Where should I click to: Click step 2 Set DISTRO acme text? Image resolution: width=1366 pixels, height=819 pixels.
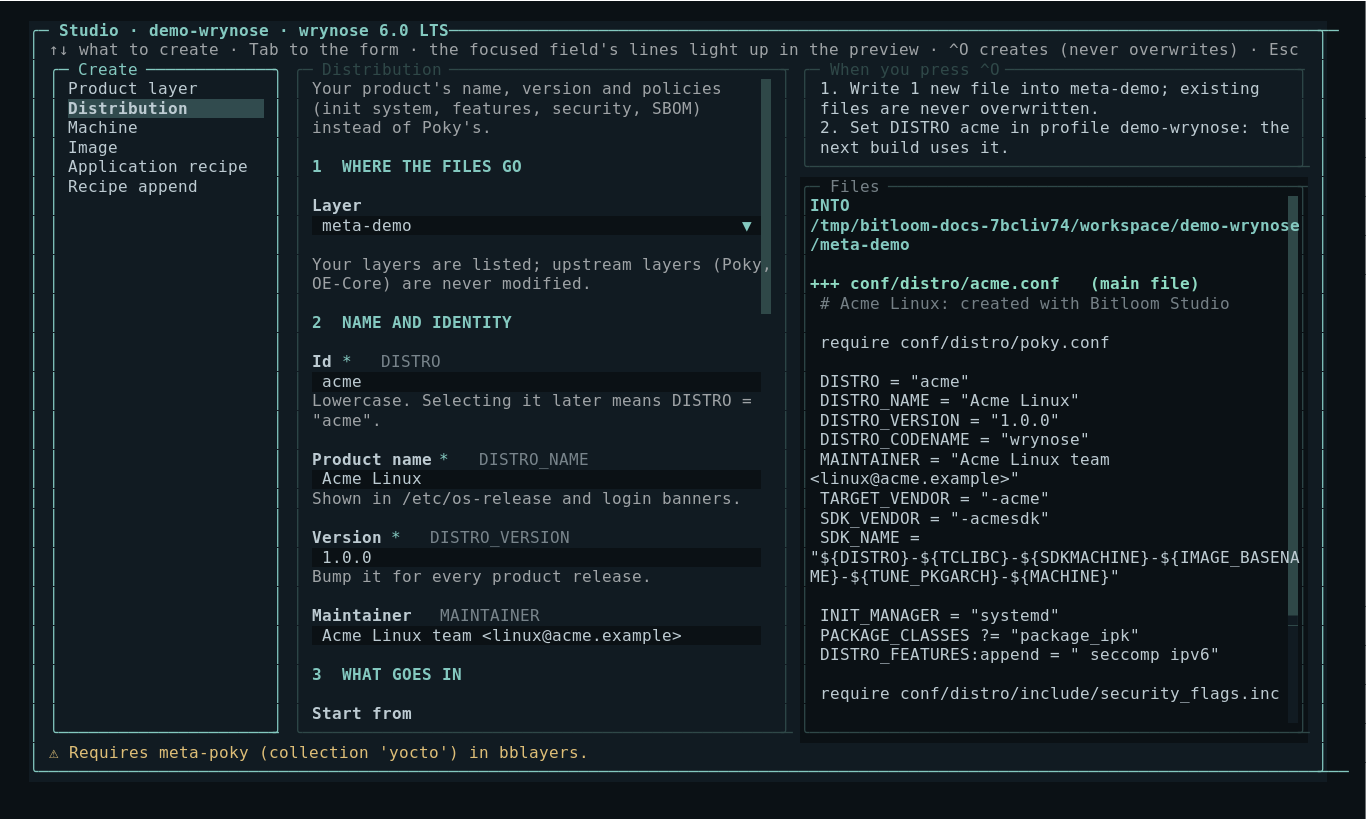point(1055,138)
